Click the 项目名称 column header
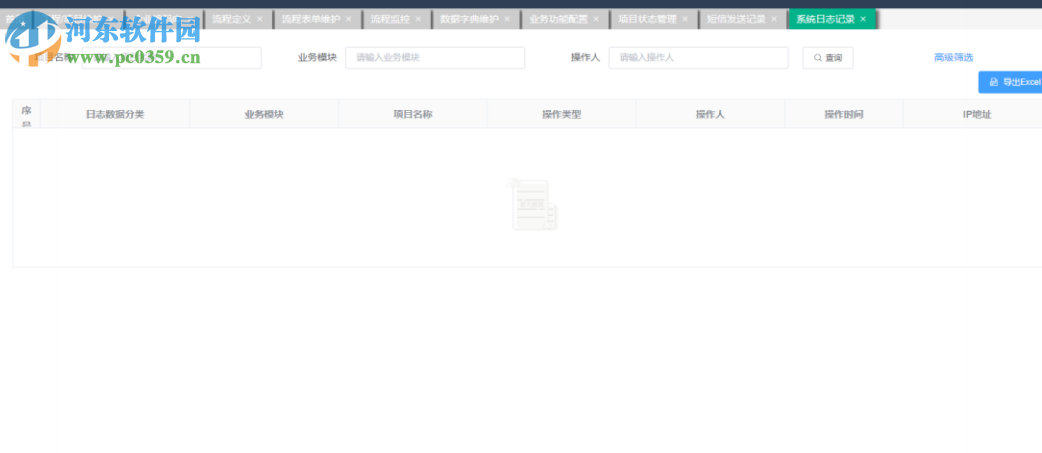Viewport: 1042px width, 453px height. point(413,114)
